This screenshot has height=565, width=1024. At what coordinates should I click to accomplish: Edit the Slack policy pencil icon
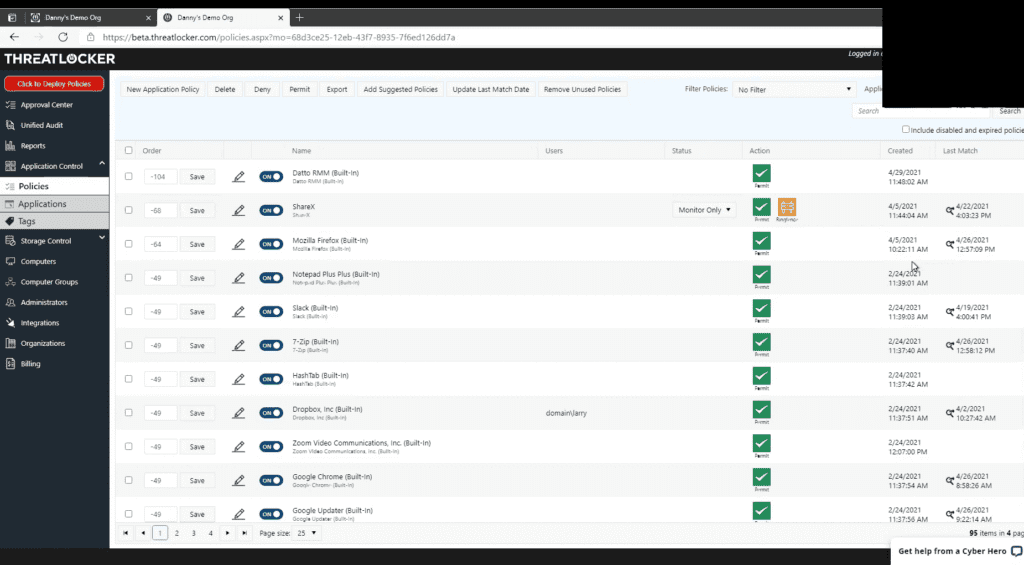point(238,312)
